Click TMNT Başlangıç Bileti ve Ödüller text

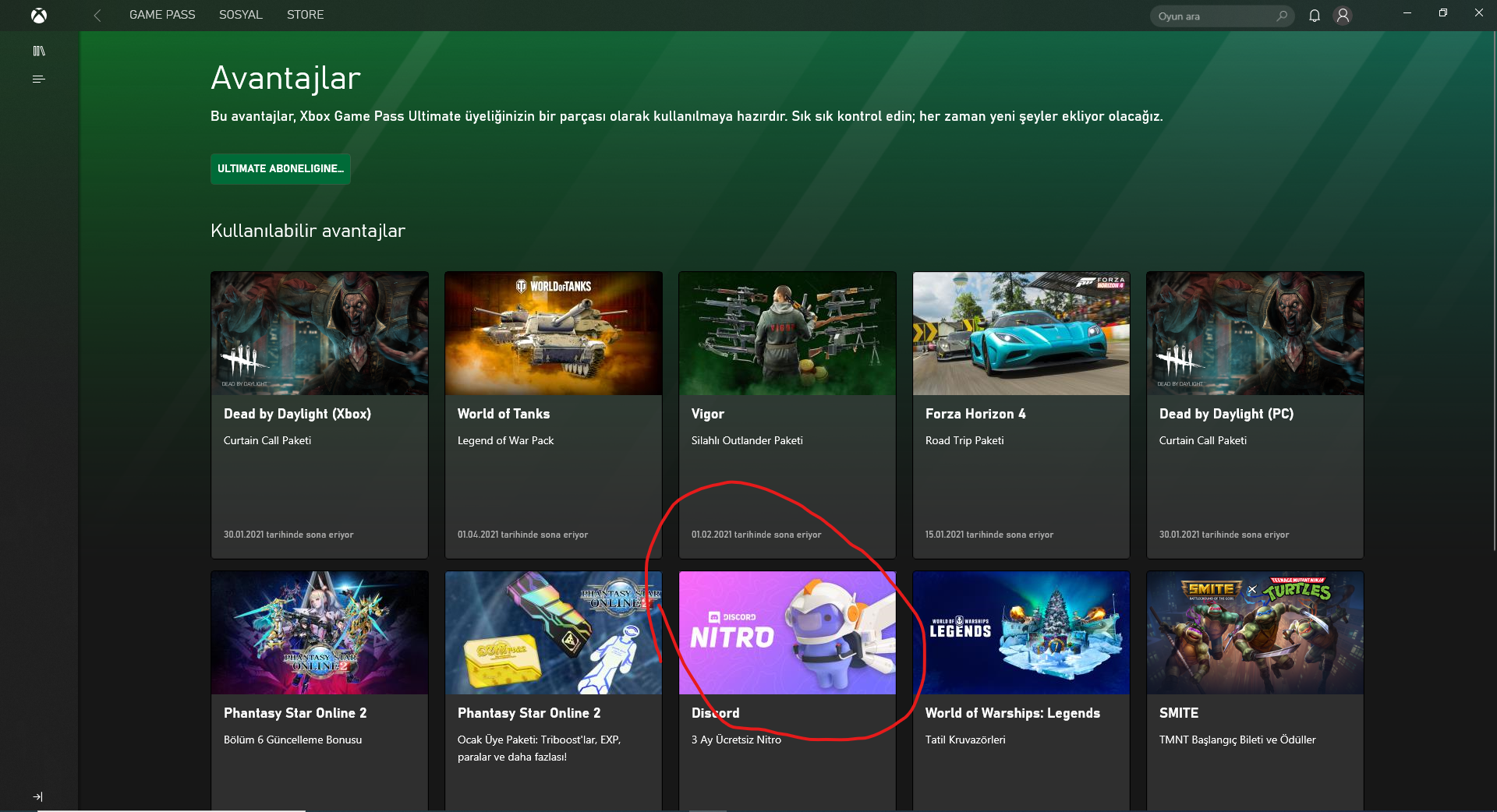coord(1237,740)
